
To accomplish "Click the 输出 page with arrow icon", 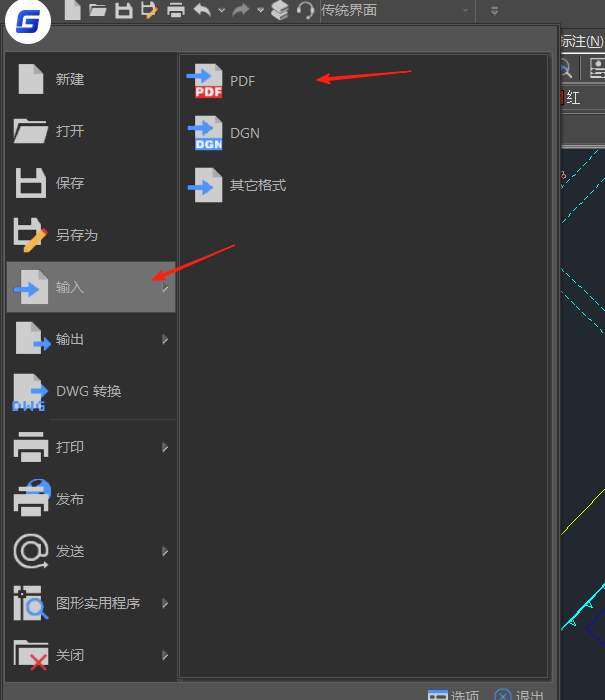I will 33,339.
